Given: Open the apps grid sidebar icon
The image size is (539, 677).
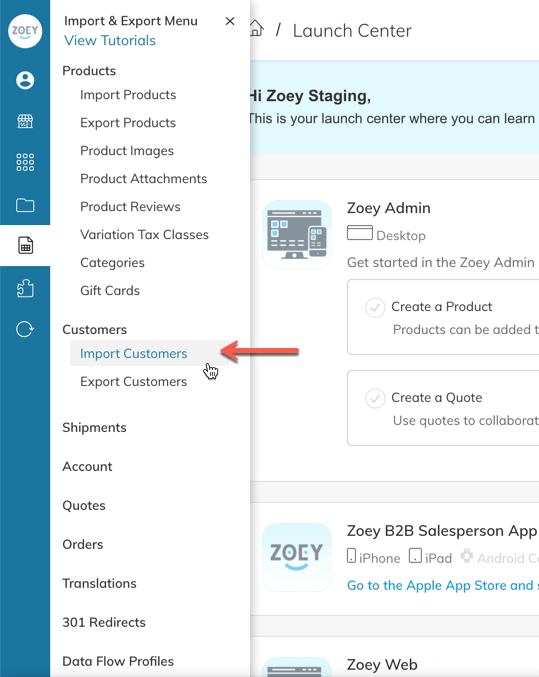Looking at the screenshot, I should (25, 162).
